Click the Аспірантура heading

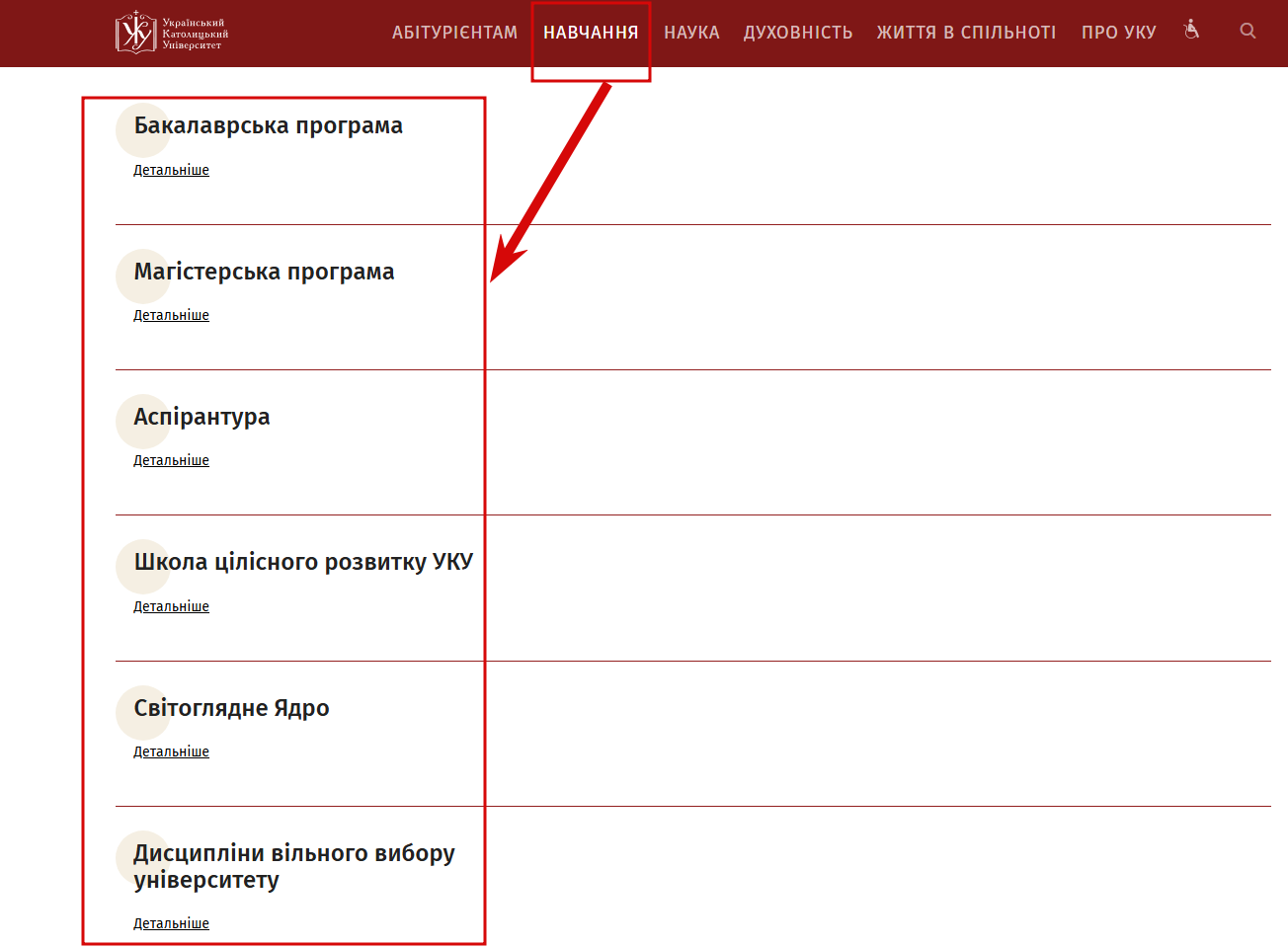click(x=201, y=417)
